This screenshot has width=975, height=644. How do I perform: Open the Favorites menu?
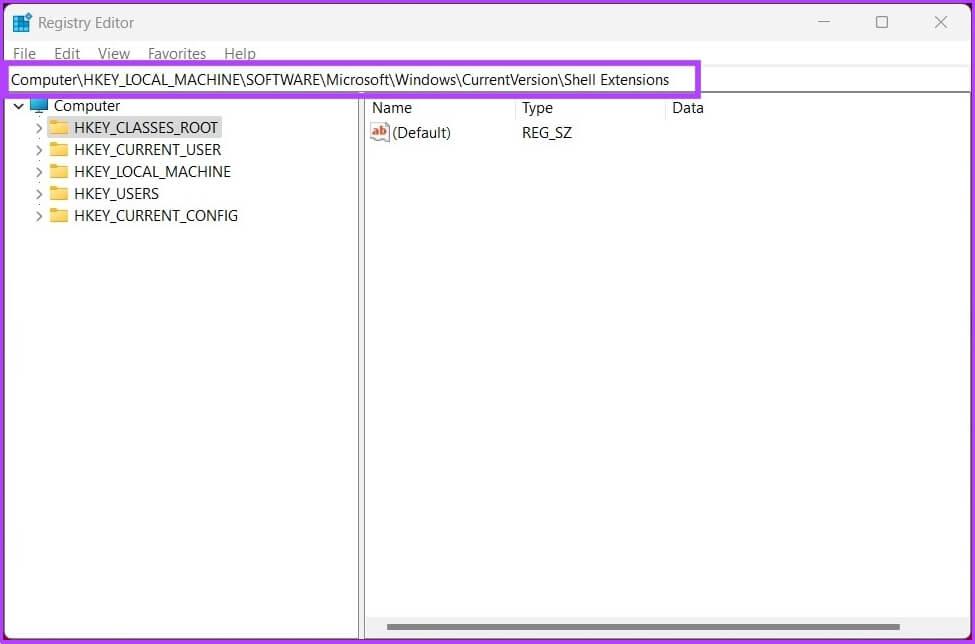point(177,53)
